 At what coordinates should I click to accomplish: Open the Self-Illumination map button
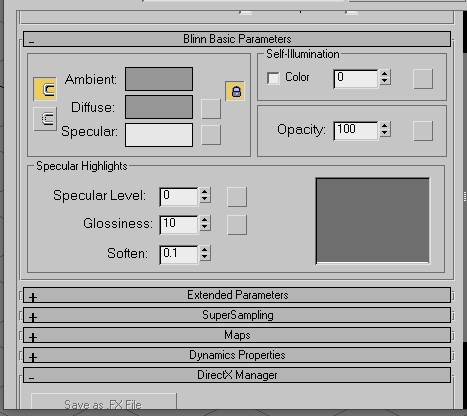423,79
